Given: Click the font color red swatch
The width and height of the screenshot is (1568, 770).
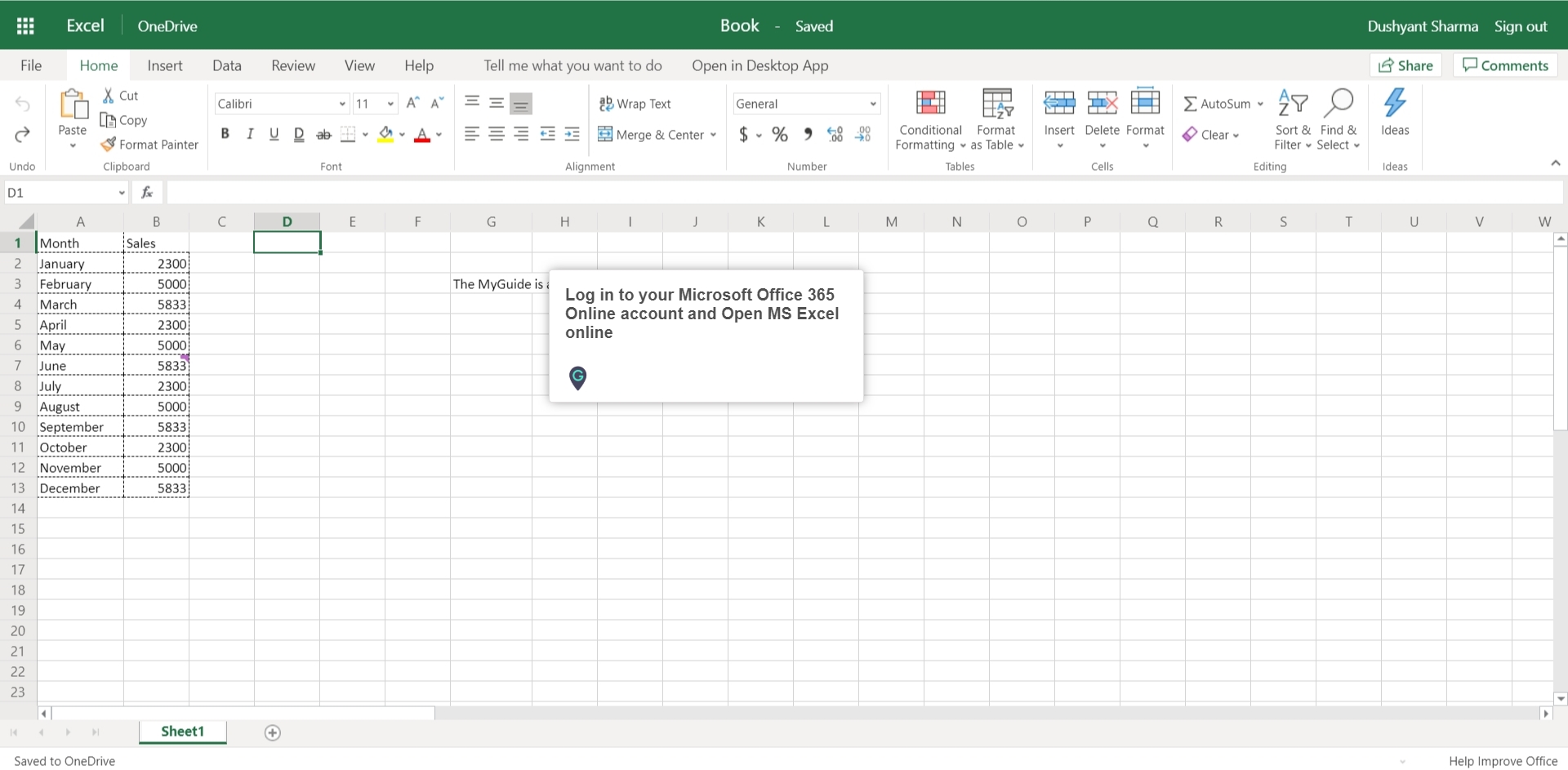Looking at the screenshot, I should point(422,135).
